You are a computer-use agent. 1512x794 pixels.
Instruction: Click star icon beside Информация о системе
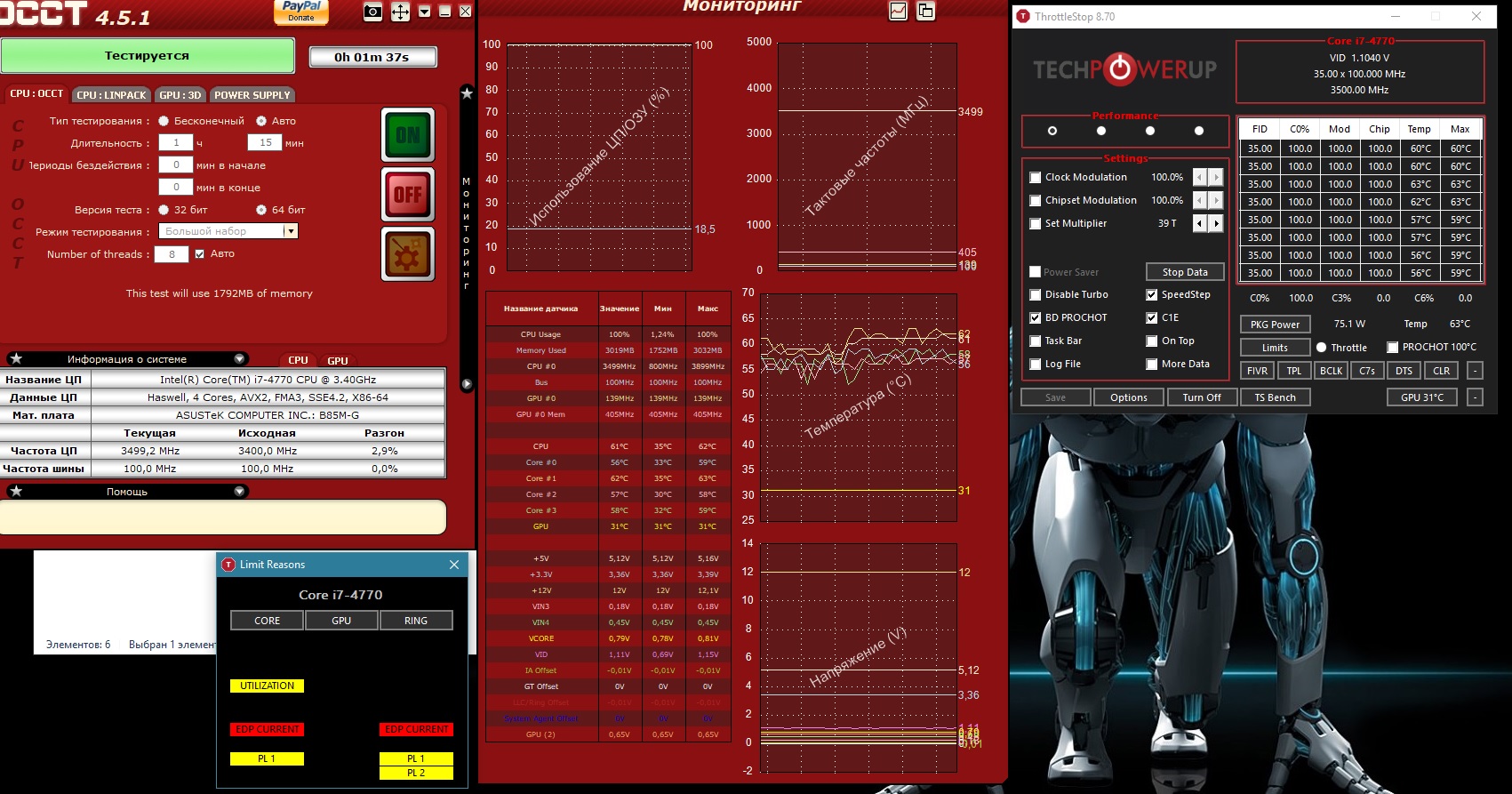[16, 359]
